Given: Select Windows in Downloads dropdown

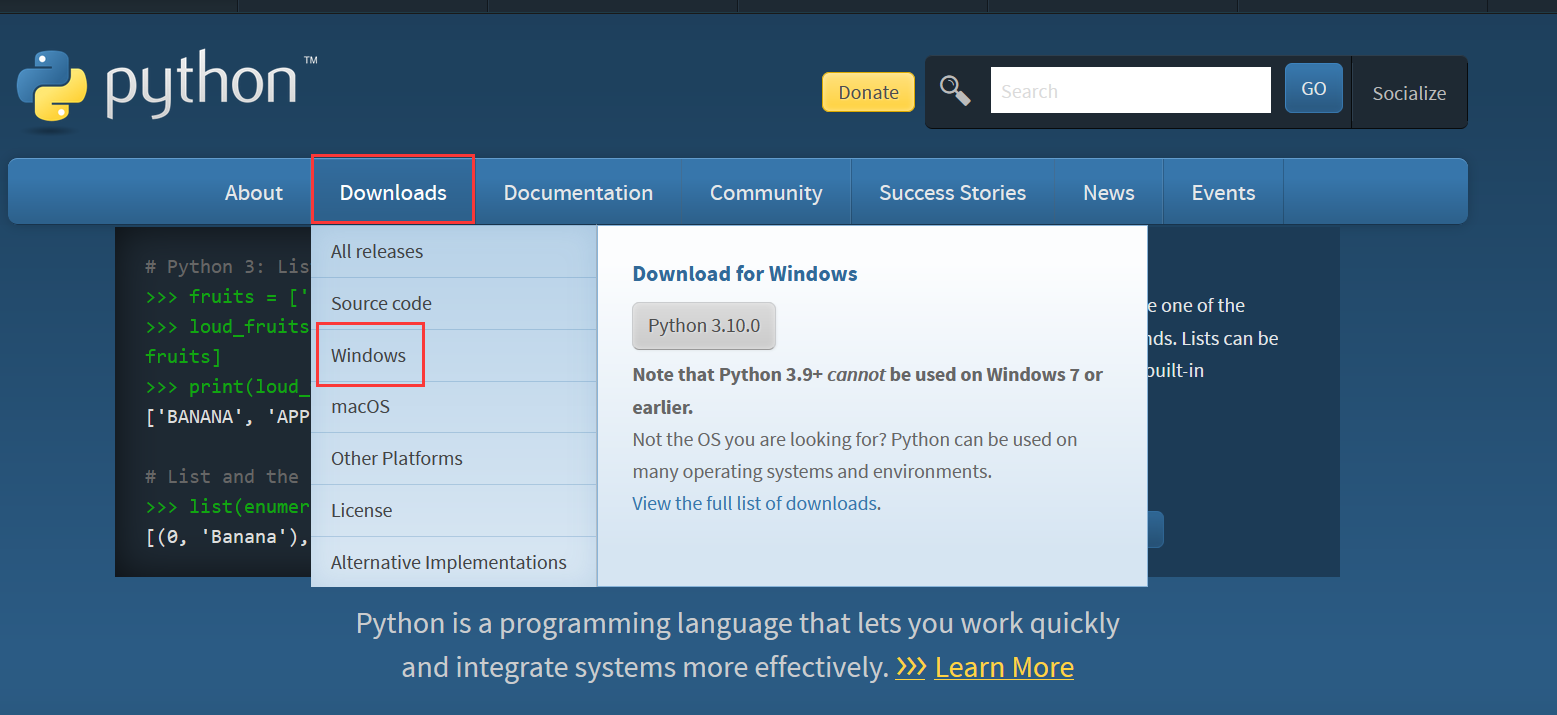Looking at the screenshot, I should [454, 355].
